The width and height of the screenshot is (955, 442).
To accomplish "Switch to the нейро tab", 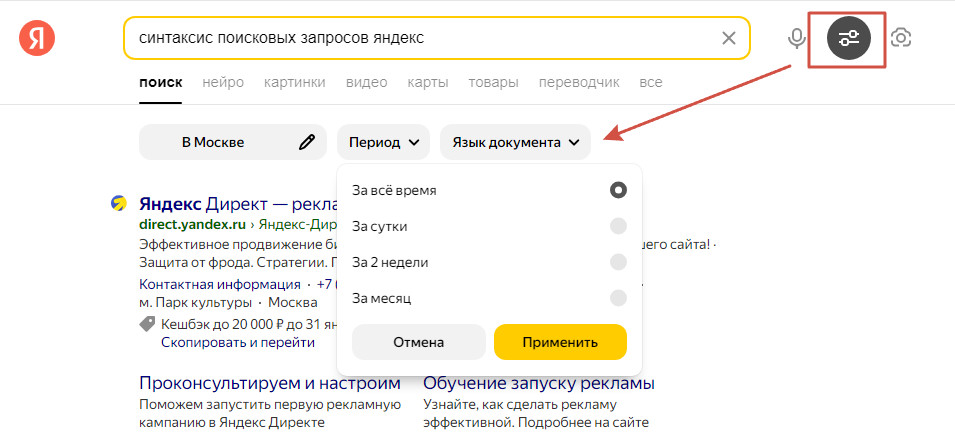I will point(223,82).
